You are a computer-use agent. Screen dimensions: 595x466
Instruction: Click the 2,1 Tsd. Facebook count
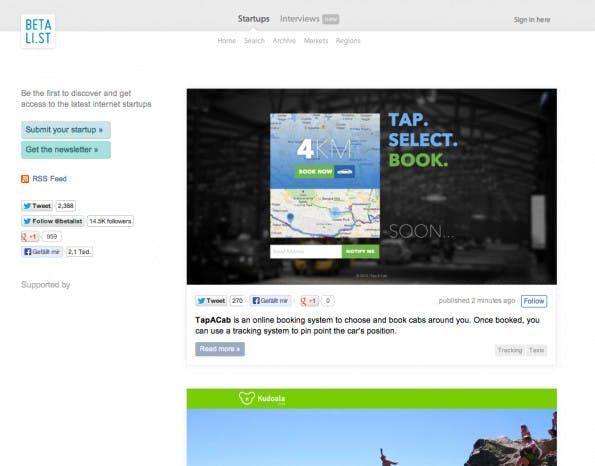79,252
